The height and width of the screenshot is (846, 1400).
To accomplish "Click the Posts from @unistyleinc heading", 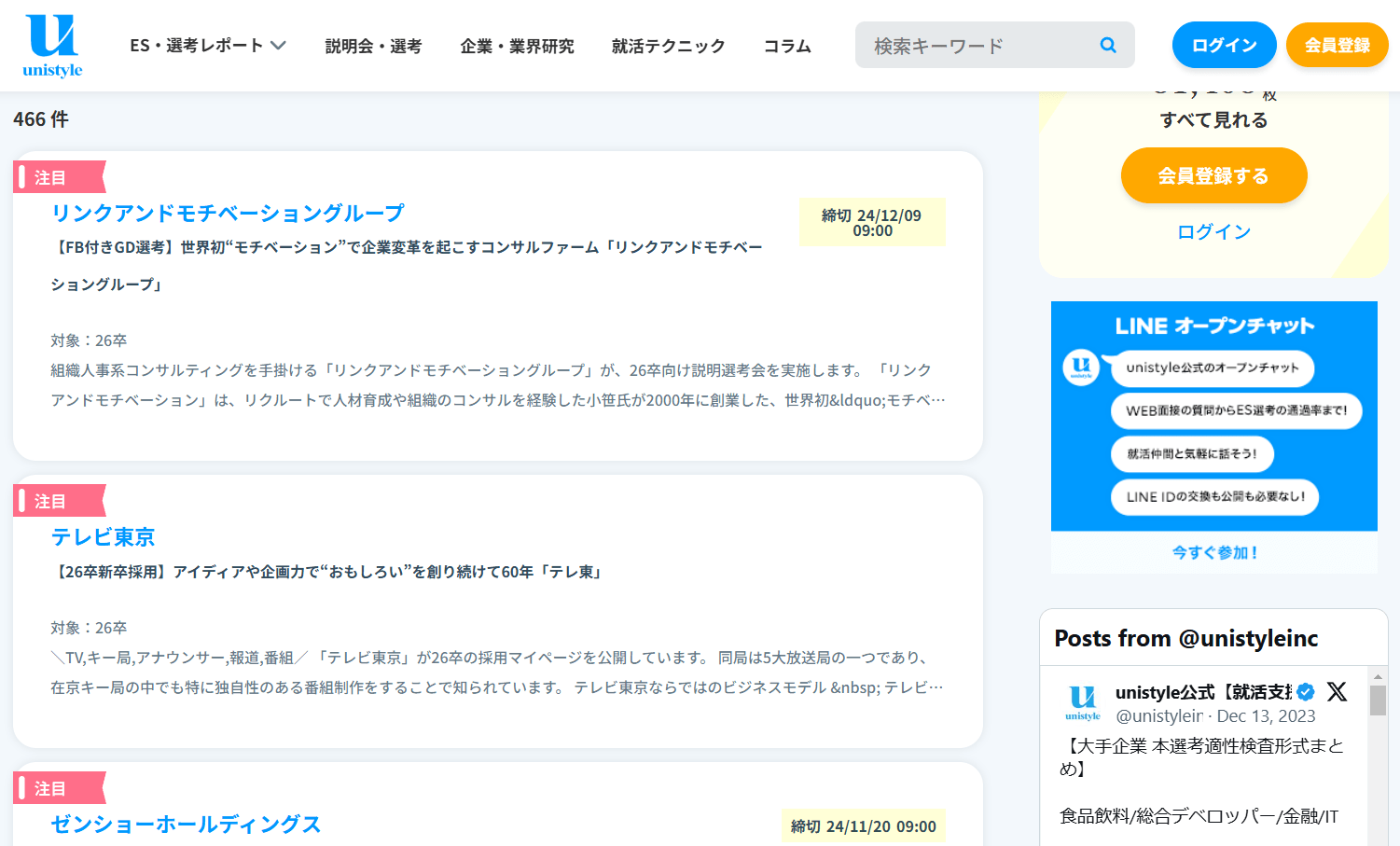I will (x=1186, y=638).
